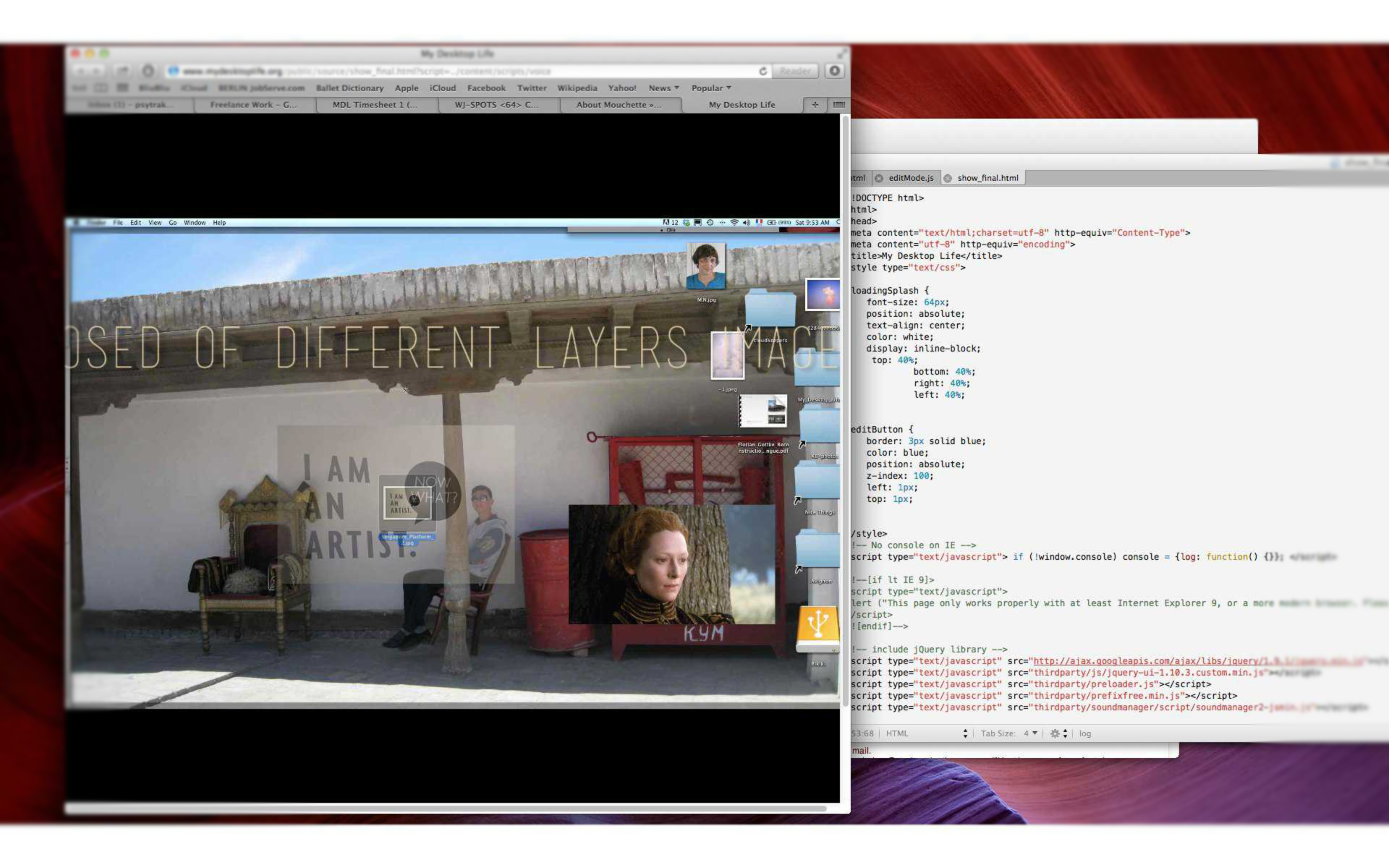The height and width of the screenshot is (868, 1389).
Task: Click the '53:68' cursor position indicator
Action: tap(863, 733)
